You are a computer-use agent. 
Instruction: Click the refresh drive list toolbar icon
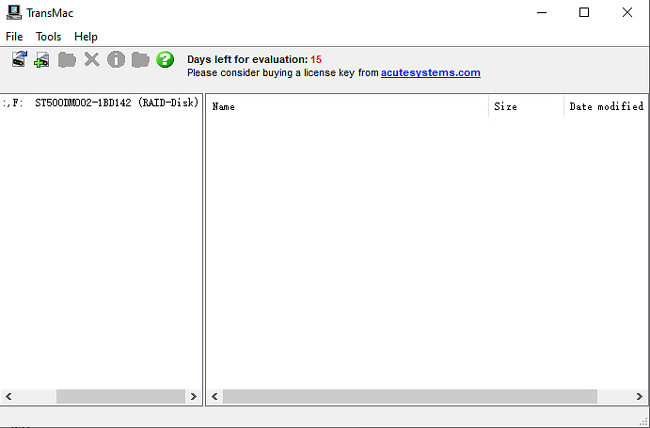19,60
